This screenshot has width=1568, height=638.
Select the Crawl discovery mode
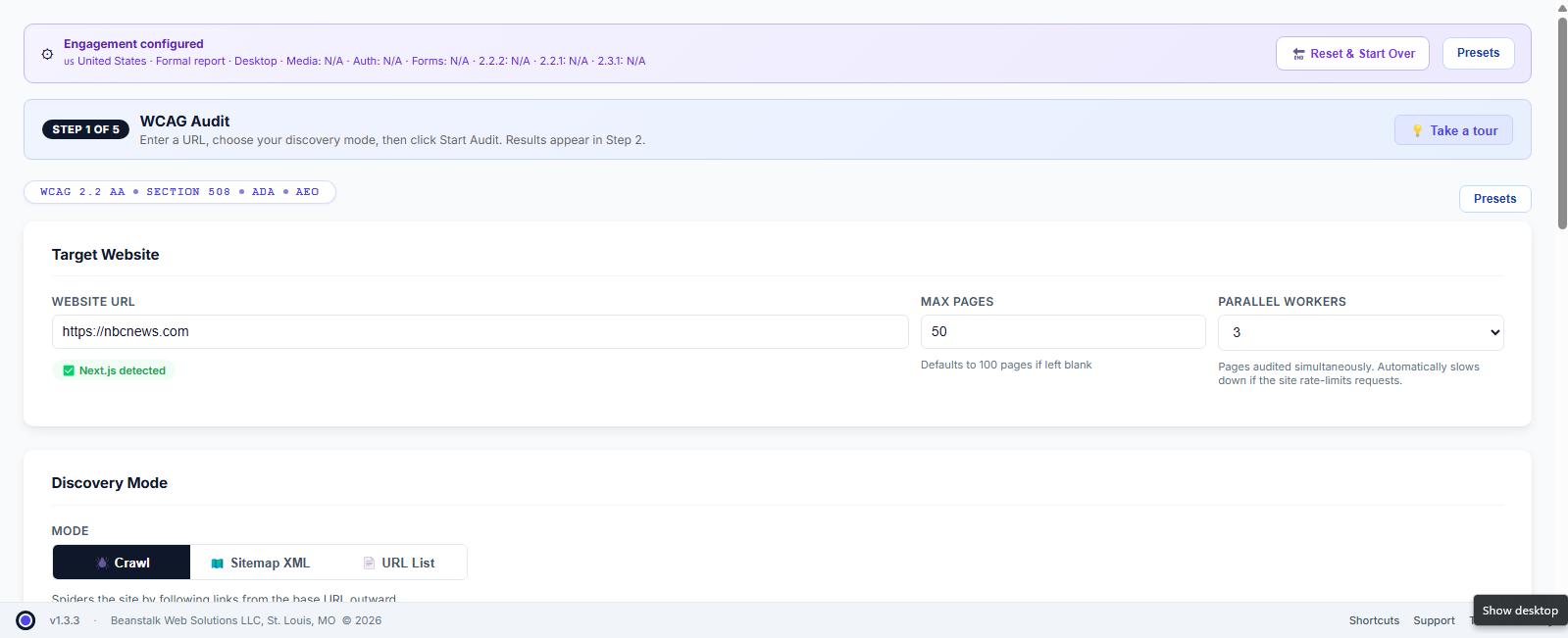(122, 563)
